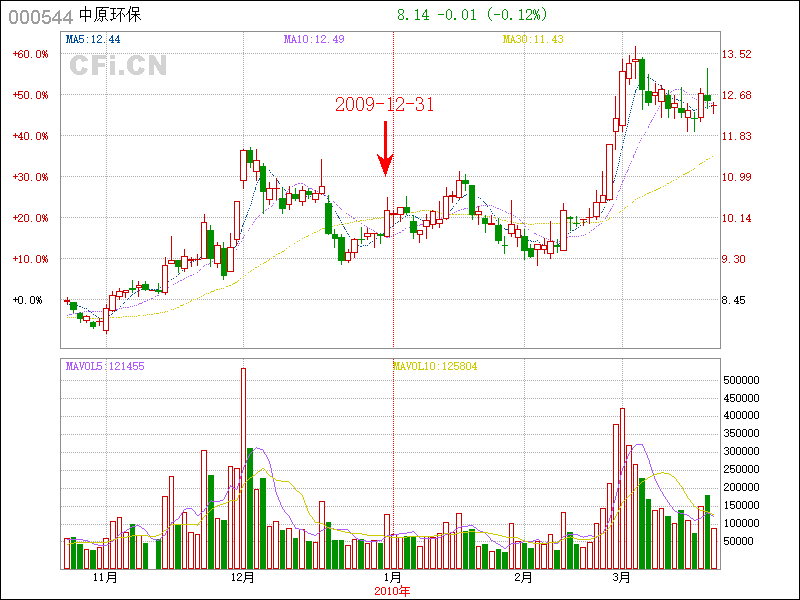
Task: Click the 13.52 price axis label
Action: (737, 54)
